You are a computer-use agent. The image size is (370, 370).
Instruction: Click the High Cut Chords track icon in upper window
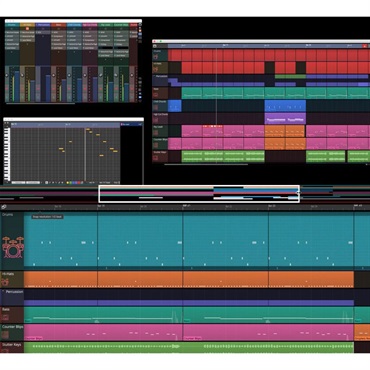point(155,120)
